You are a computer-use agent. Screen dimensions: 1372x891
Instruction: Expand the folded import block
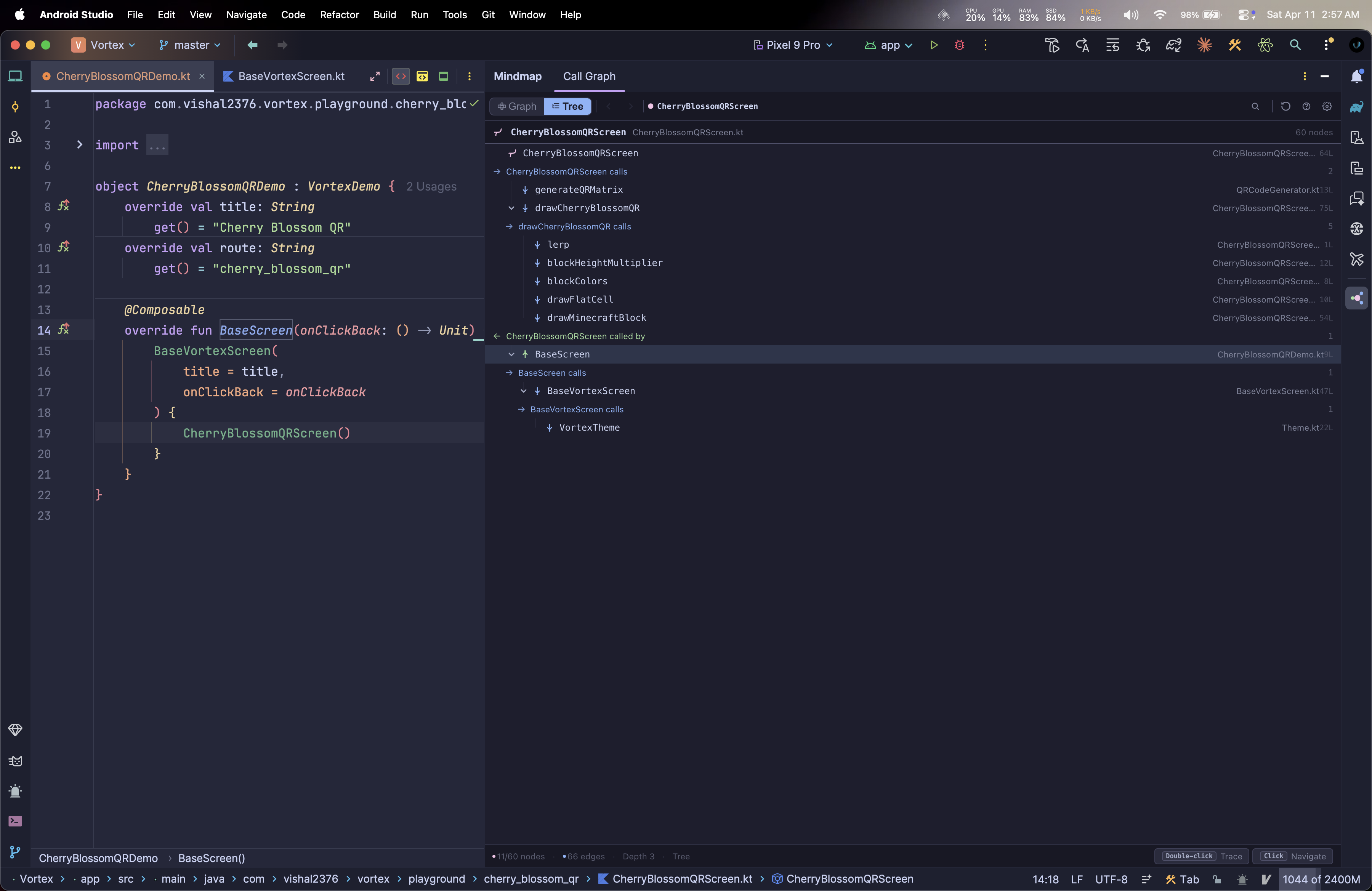[80, 145]
